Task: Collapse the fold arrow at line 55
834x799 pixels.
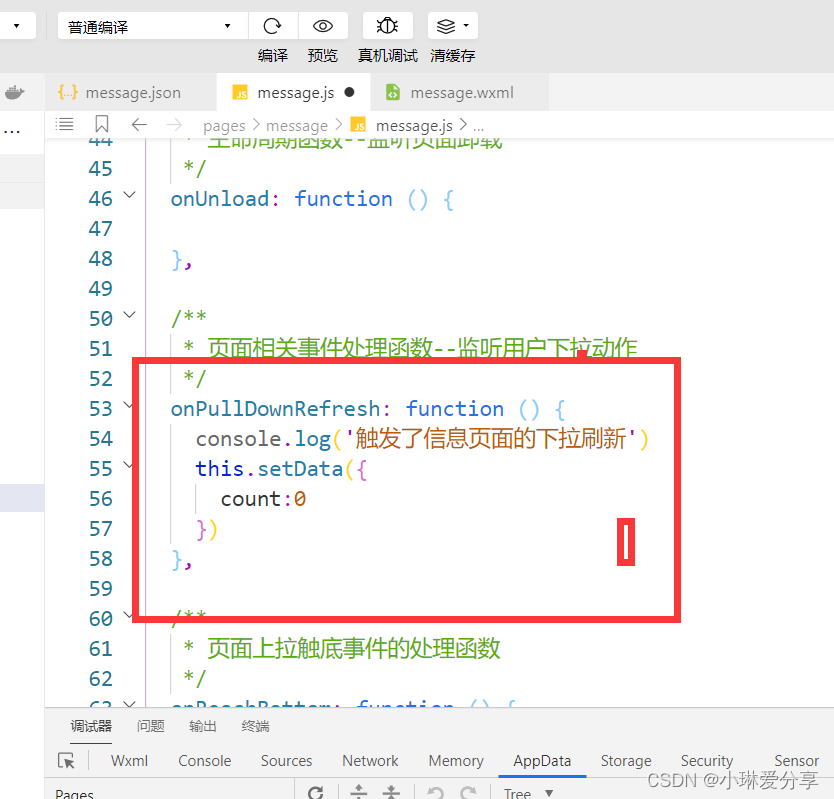Action: pos(128,465)
